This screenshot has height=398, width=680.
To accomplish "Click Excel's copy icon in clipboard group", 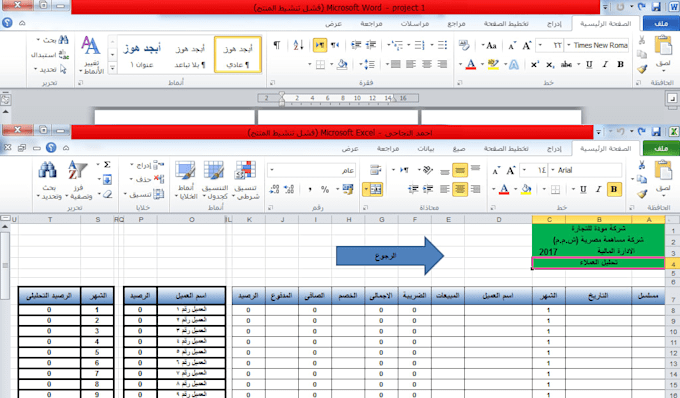I will (x=642, y=179).
